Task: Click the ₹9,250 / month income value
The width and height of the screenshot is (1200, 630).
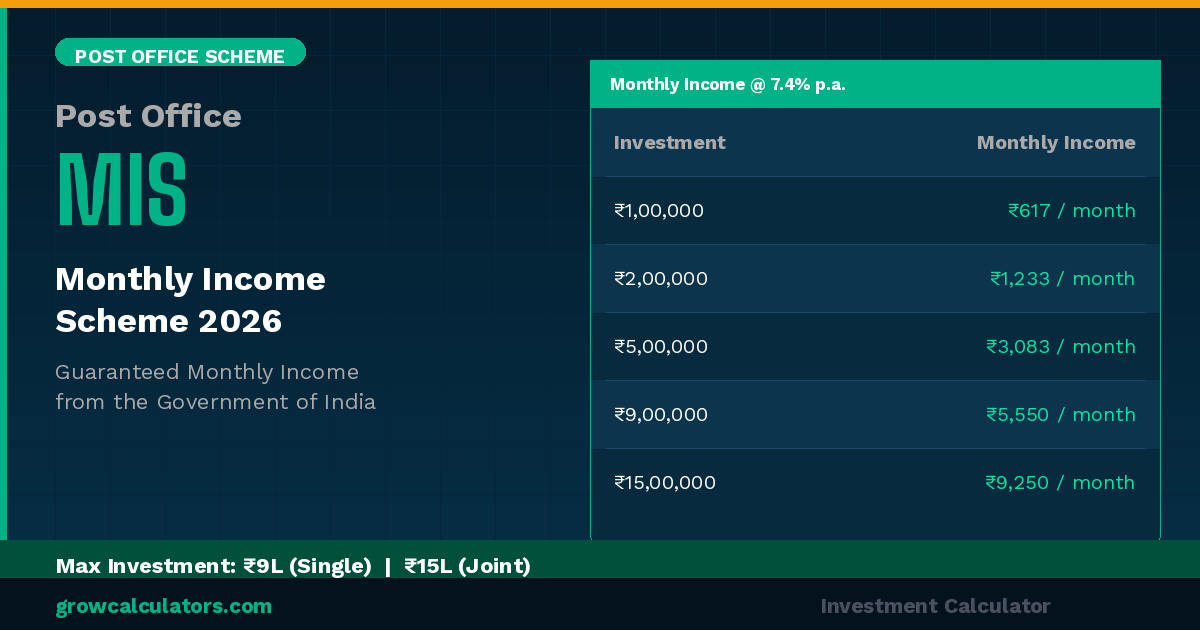Action: (1059, 483)
